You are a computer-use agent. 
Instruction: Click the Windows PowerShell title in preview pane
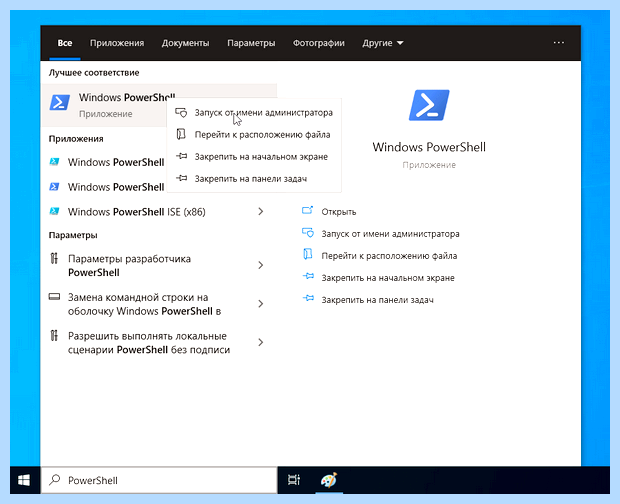429,147
